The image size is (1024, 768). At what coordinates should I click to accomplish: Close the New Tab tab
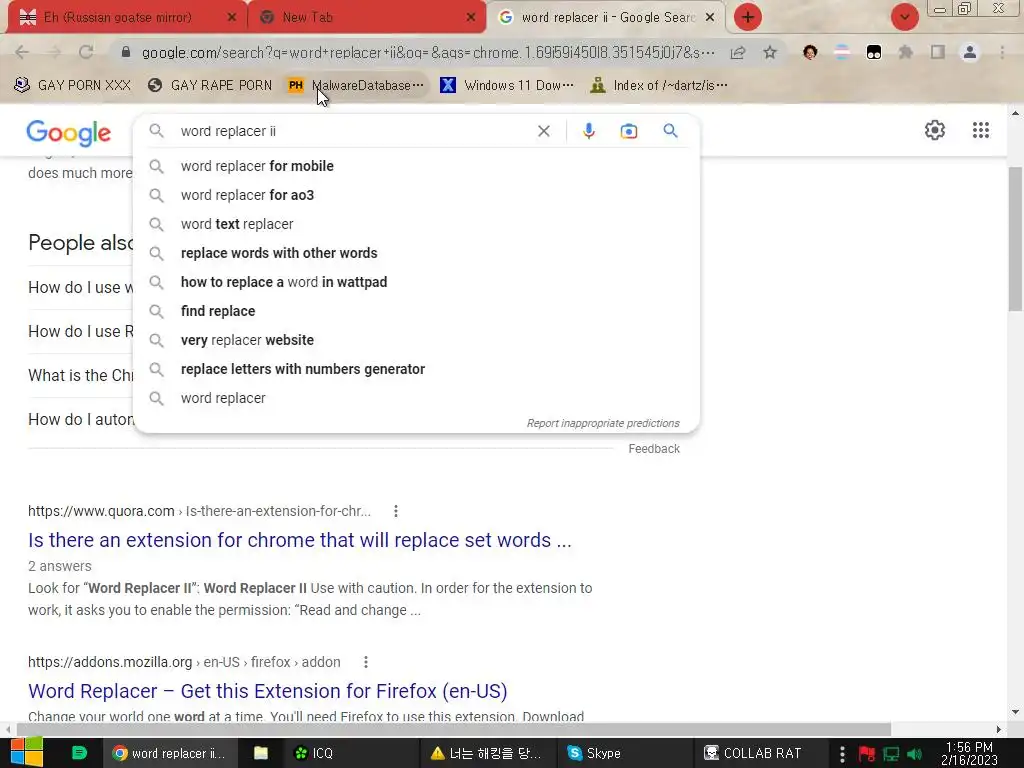(x=470, y=18)
